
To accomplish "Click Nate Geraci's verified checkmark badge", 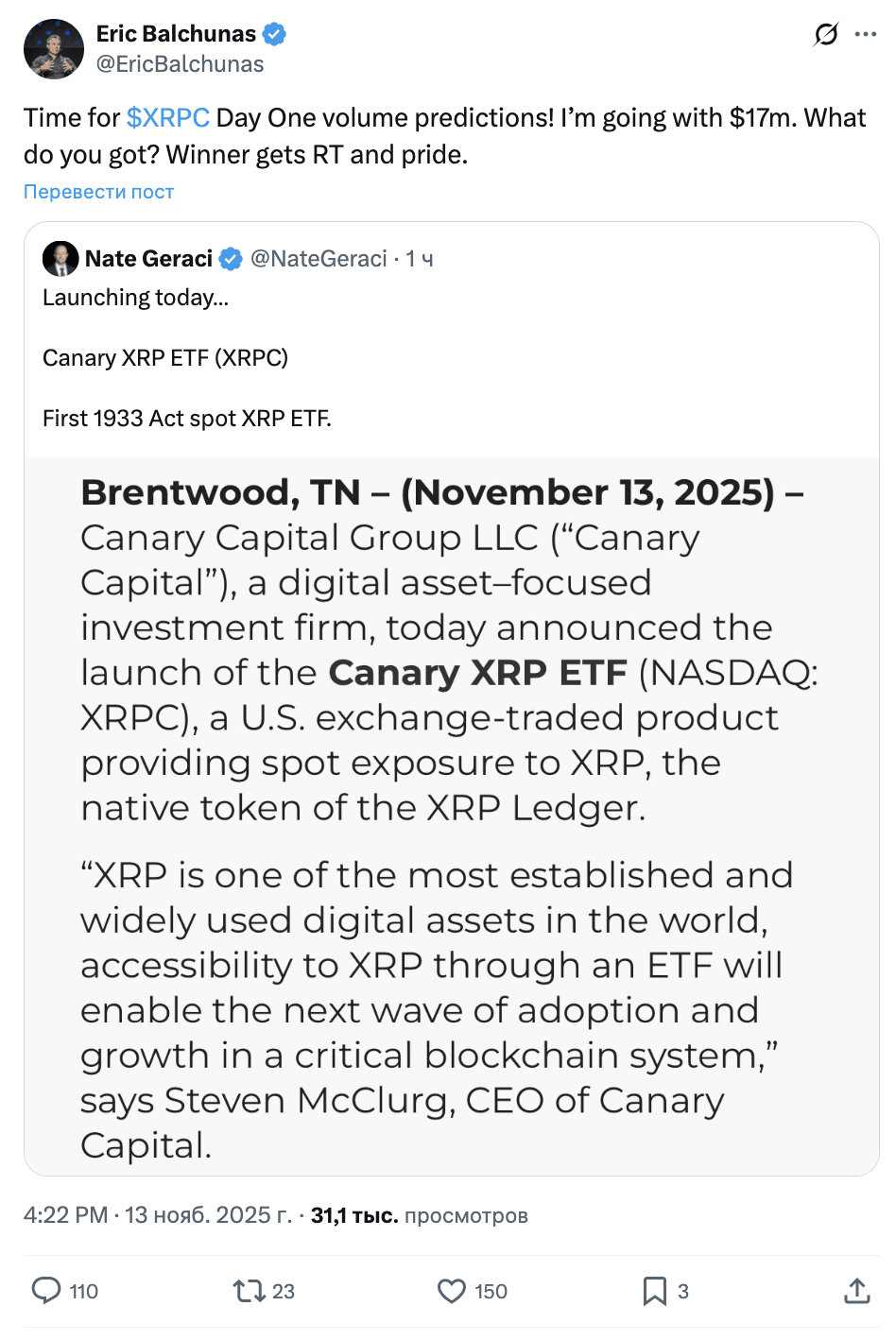I will [x=231, y=257].
